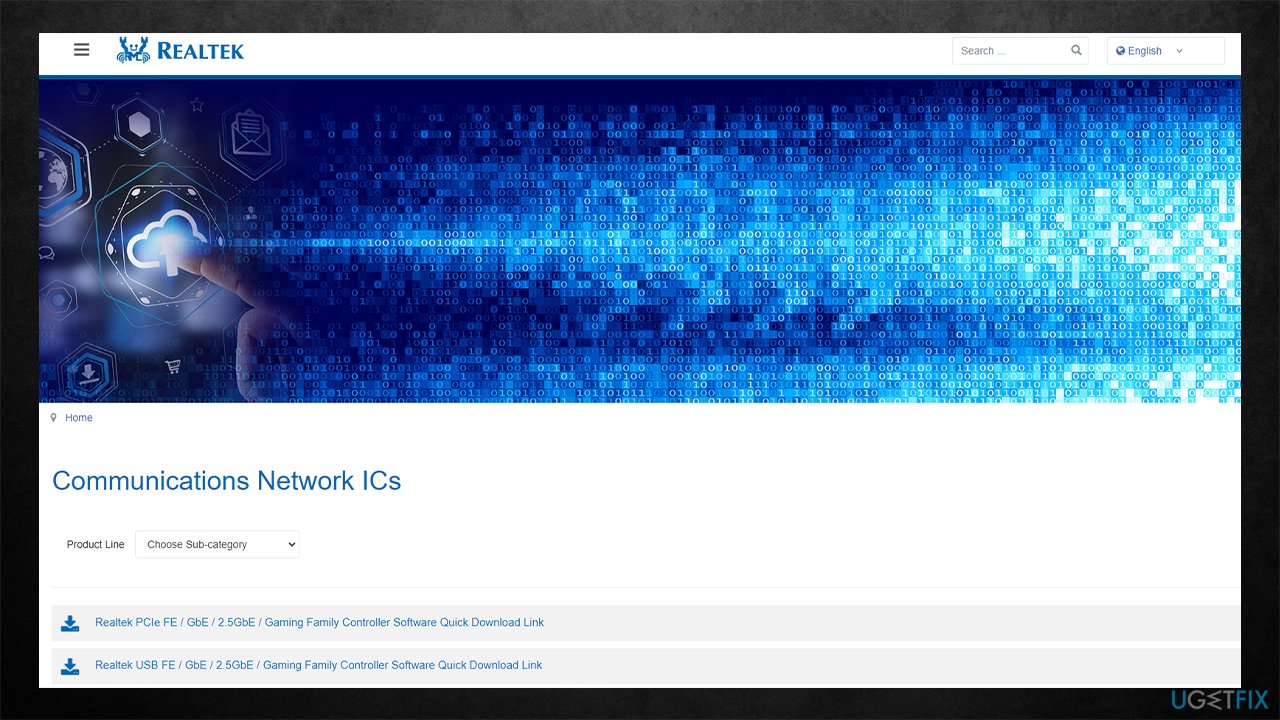Open the Realtek PCIe Gaming Family download link
The width and height of the screenshot is (1280, 720).
pyautogui.click(x=319, y=622)
